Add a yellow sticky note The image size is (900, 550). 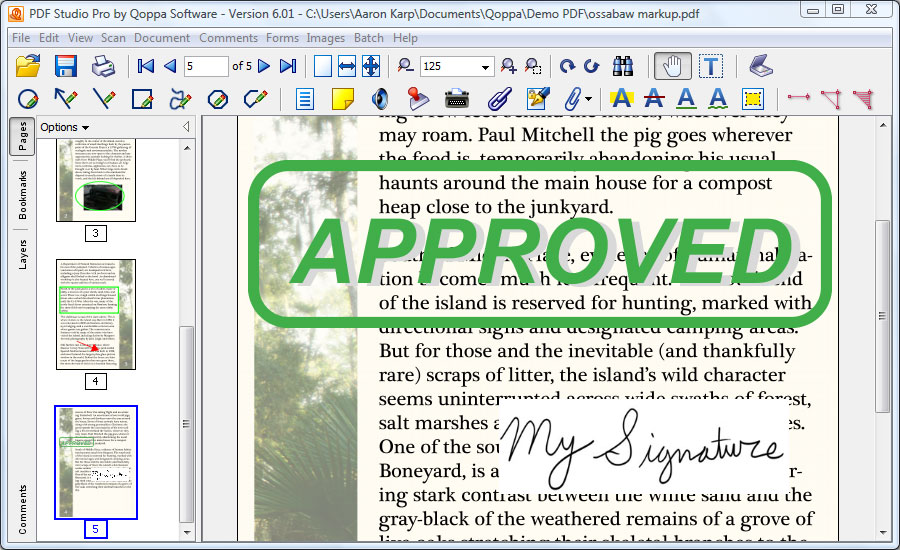[343, 99]
